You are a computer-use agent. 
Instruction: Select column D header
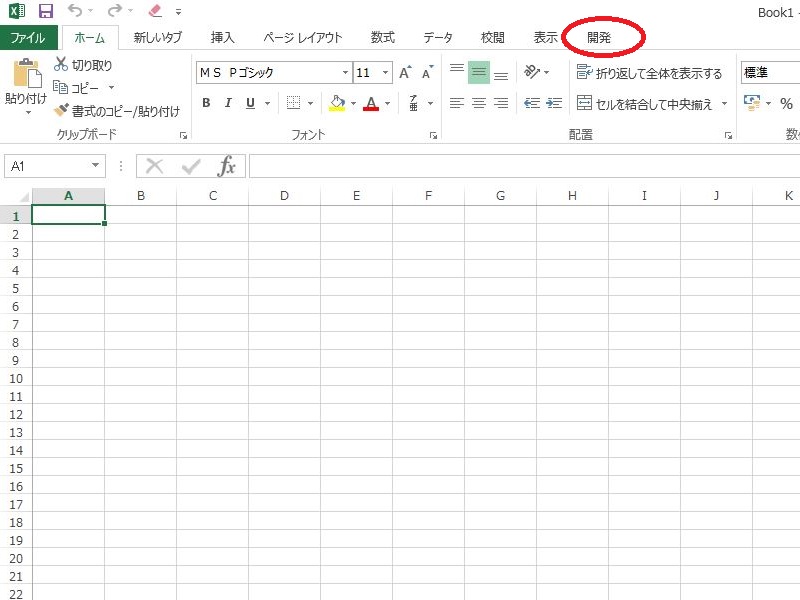pos(284,196)
